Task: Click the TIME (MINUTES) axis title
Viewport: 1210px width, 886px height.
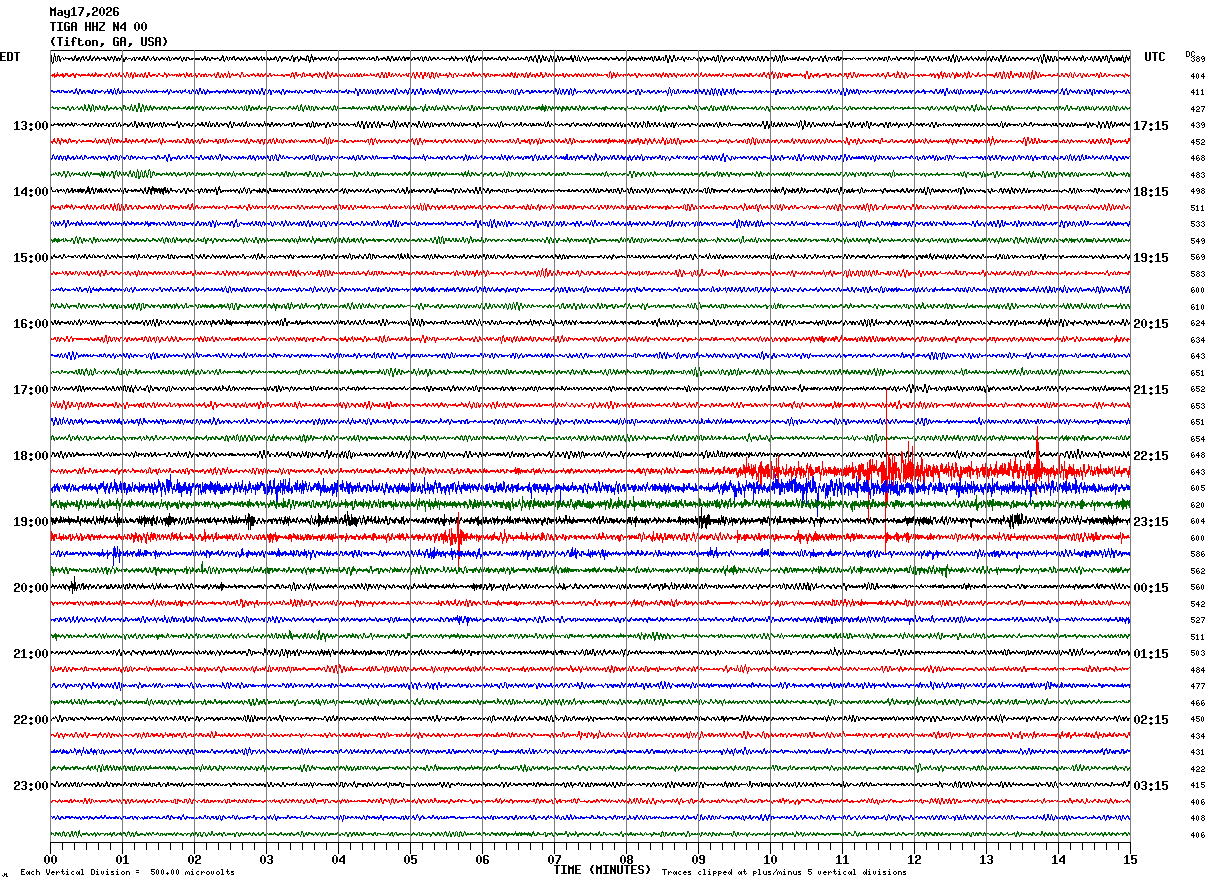Action: click(x=602, y=870)
